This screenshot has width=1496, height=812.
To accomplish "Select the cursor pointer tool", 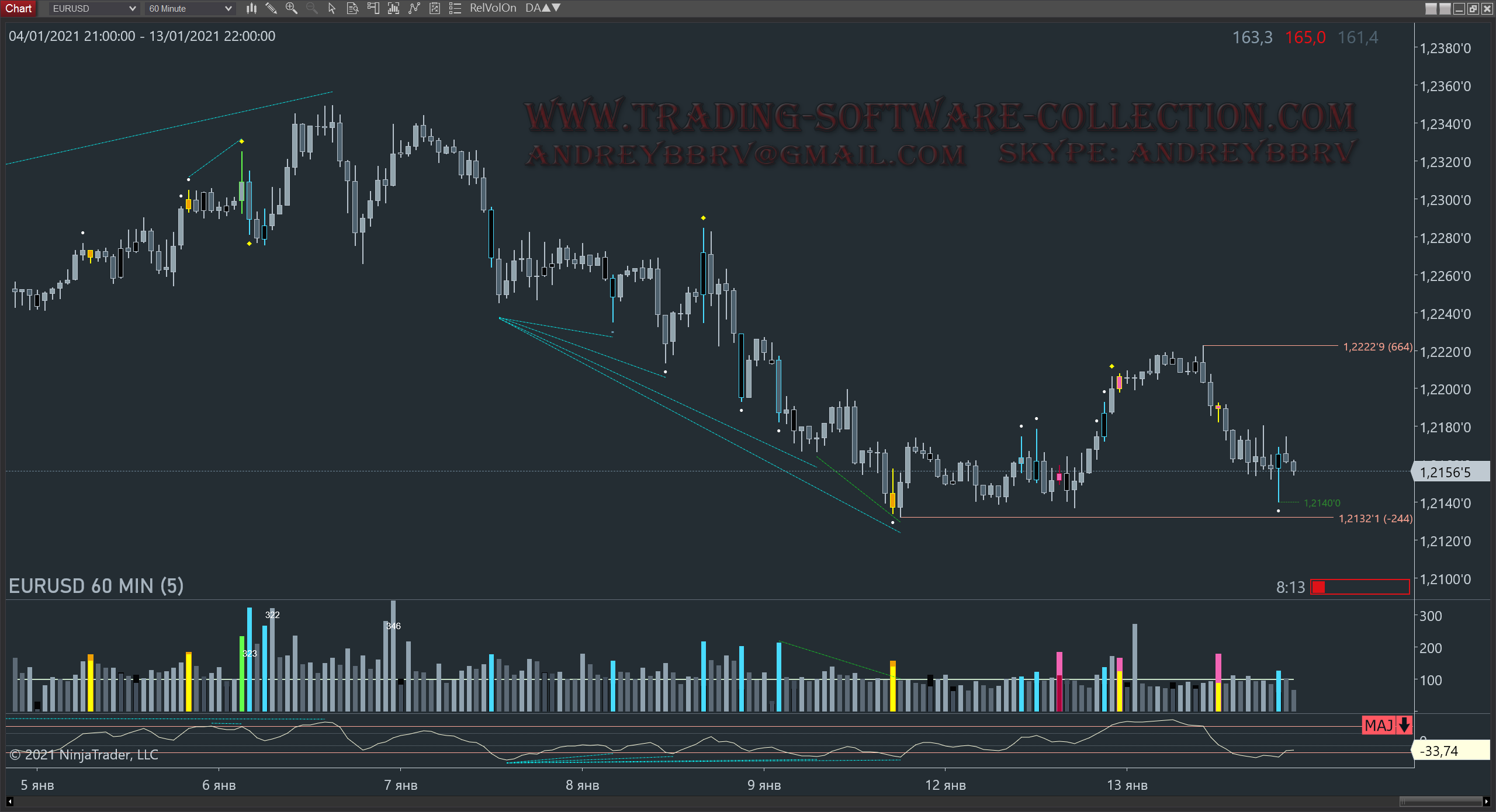I will coord(332,8).
